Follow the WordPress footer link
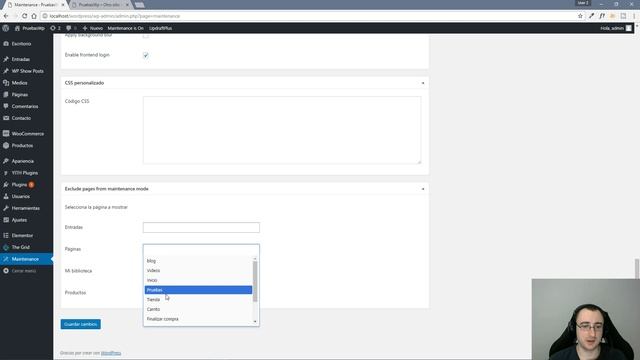This screenshot has height=360, width=640. click(111, 353)
